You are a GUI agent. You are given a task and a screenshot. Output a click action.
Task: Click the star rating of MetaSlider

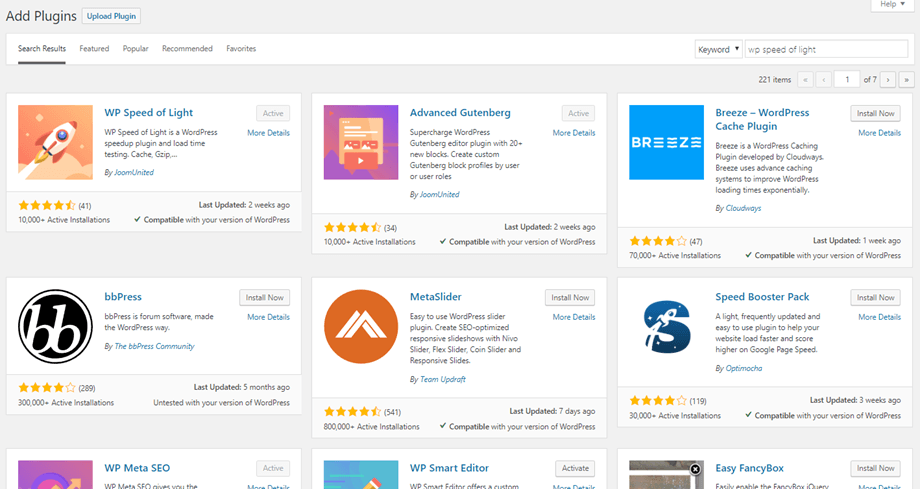(x=352, y=412)
